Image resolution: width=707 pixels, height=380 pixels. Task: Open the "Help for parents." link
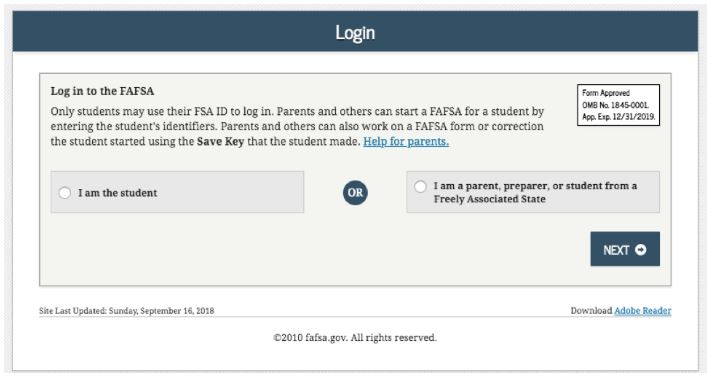tap(406, 142)
